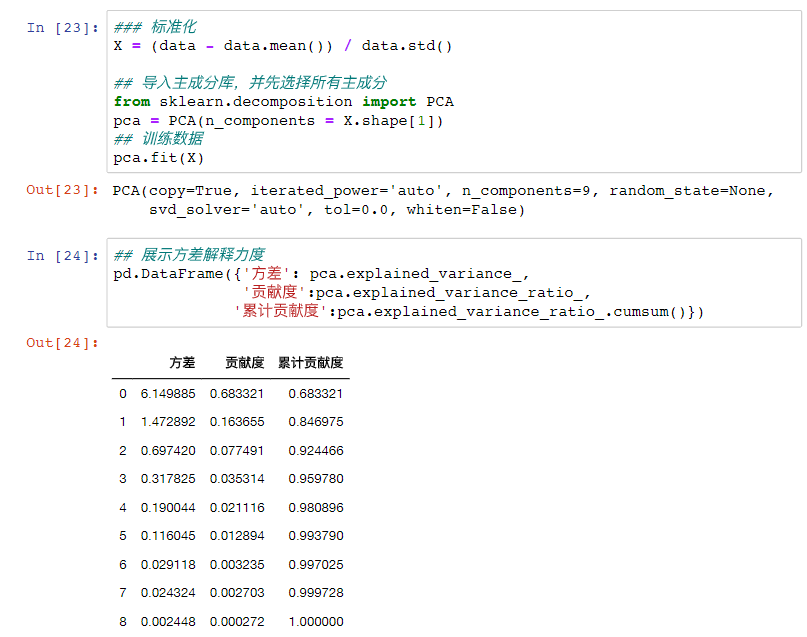807x637 pixels.
Task: Click the column header '累计贡献度'
Action: (x=310, y=363)
